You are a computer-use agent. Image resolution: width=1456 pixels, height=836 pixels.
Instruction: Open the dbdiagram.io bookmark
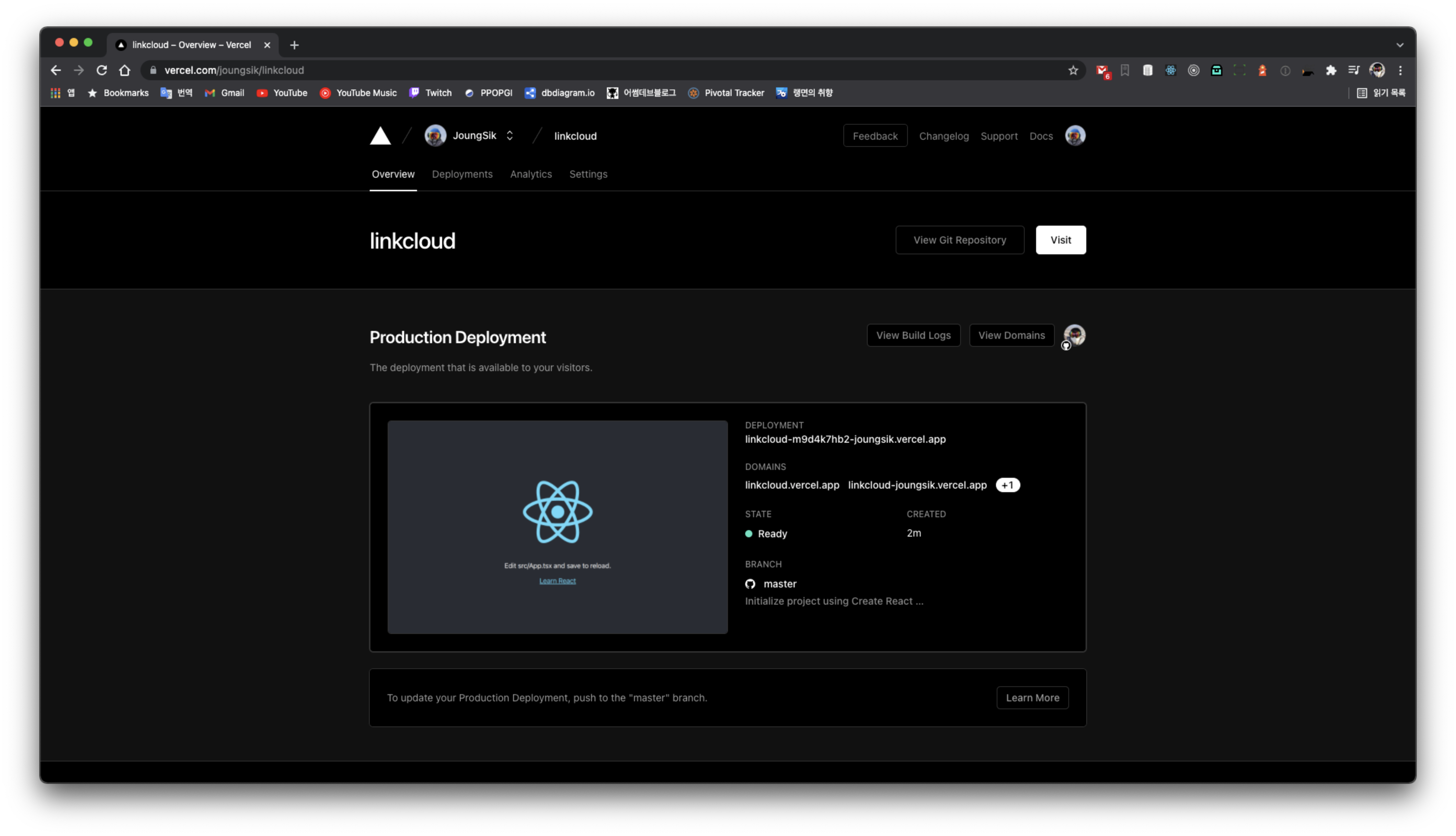point(559,93)
